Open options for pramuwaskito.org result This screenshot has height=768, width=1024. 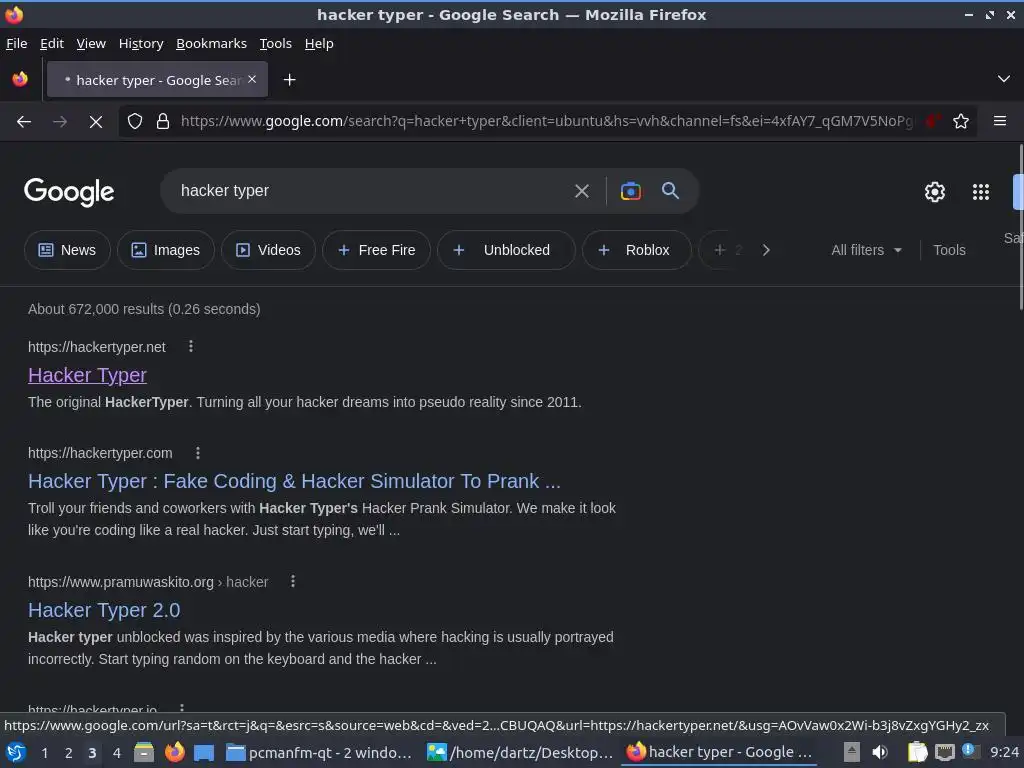[x=293, y=581]
